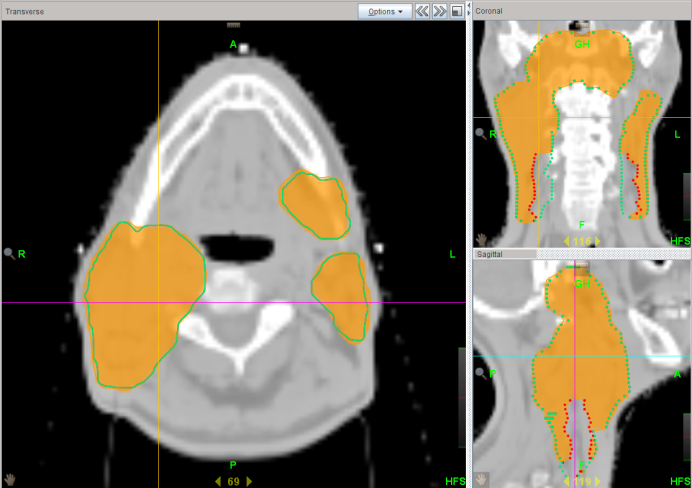Click the double left arrow button
692x488 pixels.
click(422, 11)
